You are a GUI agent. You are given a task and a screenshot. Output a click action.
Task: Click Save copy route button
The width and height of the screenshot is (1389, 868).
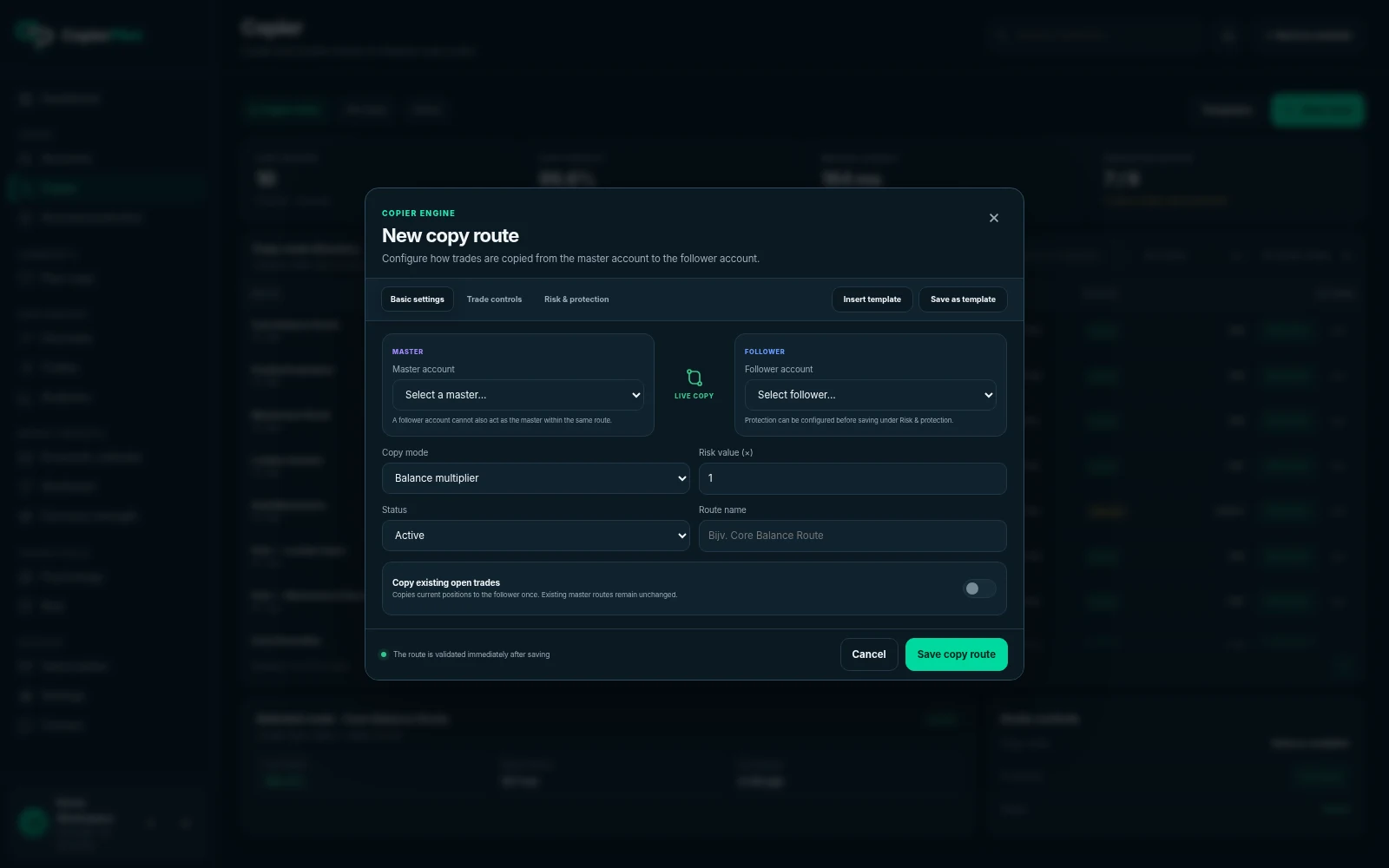tap(957, 654)
